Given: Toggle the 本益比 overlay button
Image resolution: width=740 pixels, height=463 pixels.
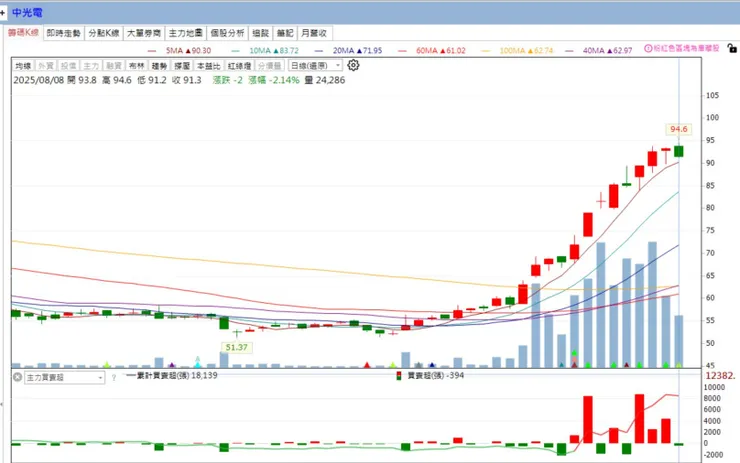Looking at the screenshot, I should click(208, 66).
